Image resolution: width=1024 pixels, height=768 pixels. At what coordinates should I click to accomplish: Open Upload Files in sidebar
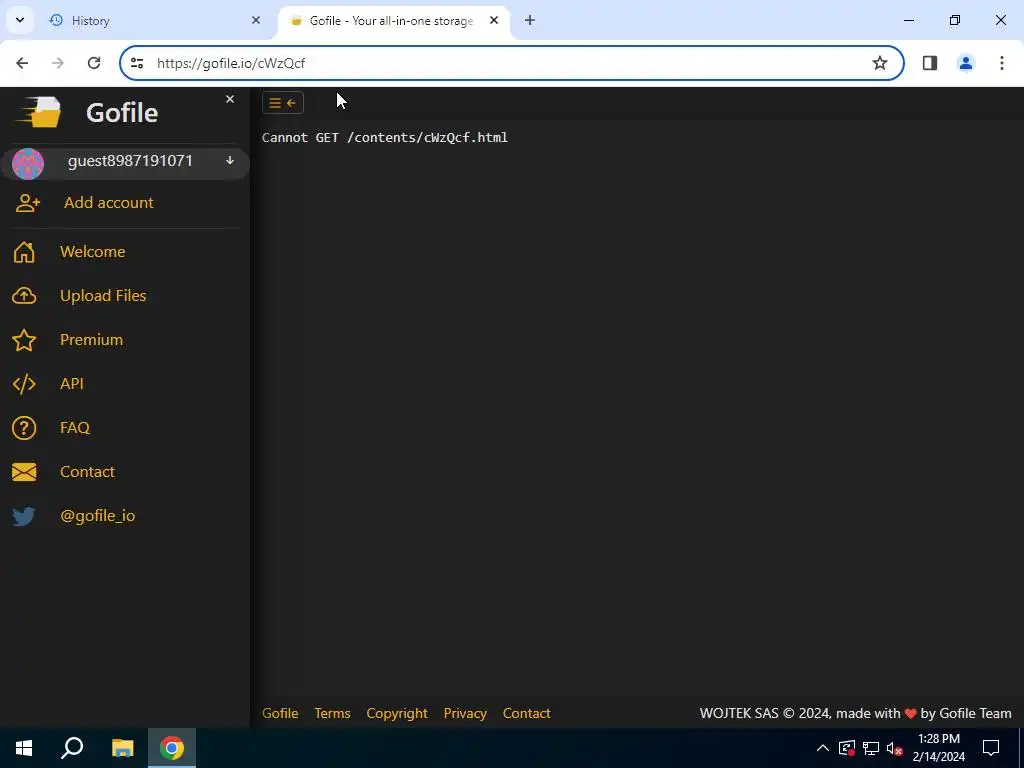click(x=103, y=295)
